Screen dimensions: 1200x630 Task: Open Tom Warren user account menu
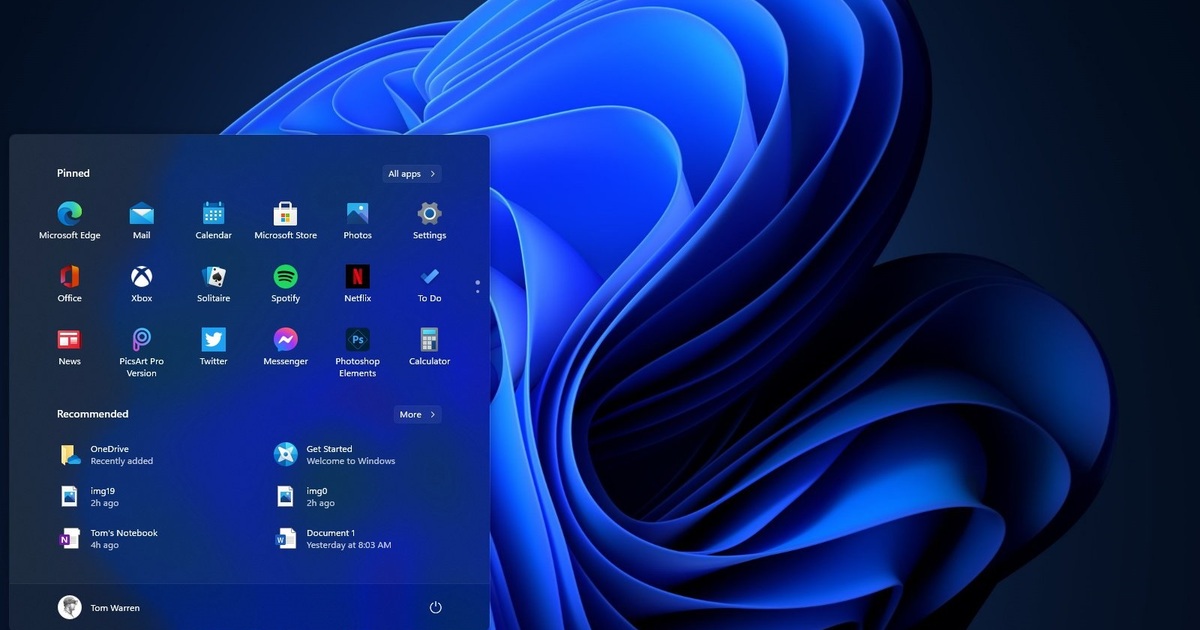(99, 607)
